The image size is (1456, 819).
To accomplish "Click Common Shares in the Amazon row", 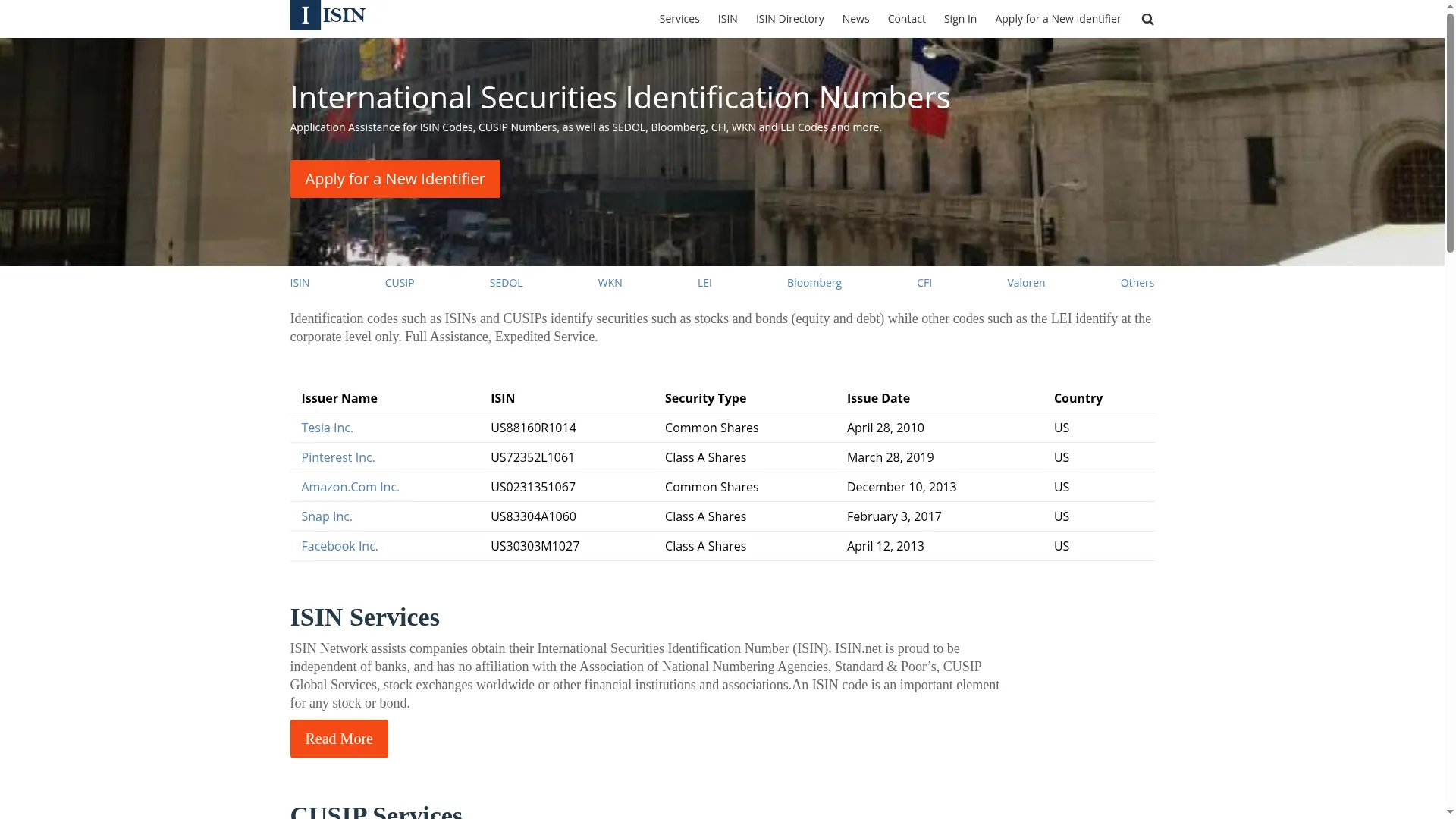I will (711, 487).
